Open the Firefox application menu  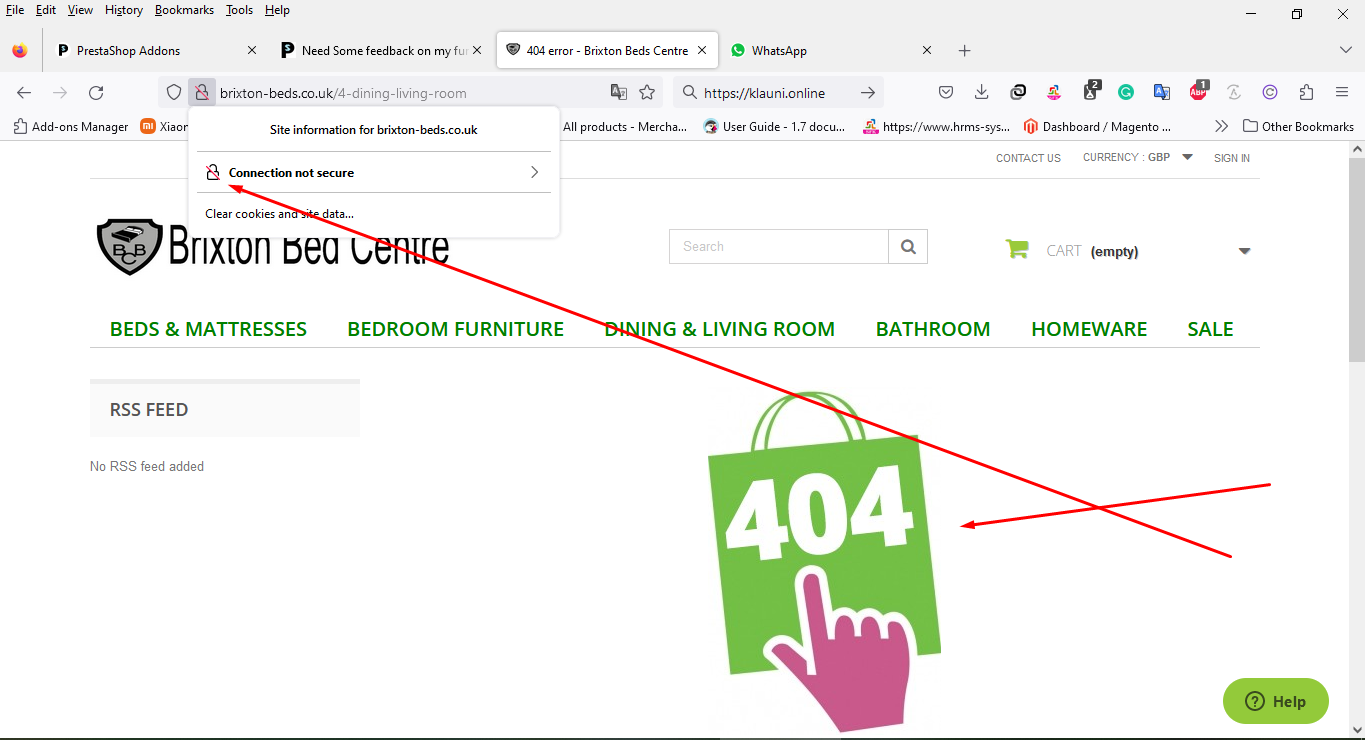[x=1342, y=93]
